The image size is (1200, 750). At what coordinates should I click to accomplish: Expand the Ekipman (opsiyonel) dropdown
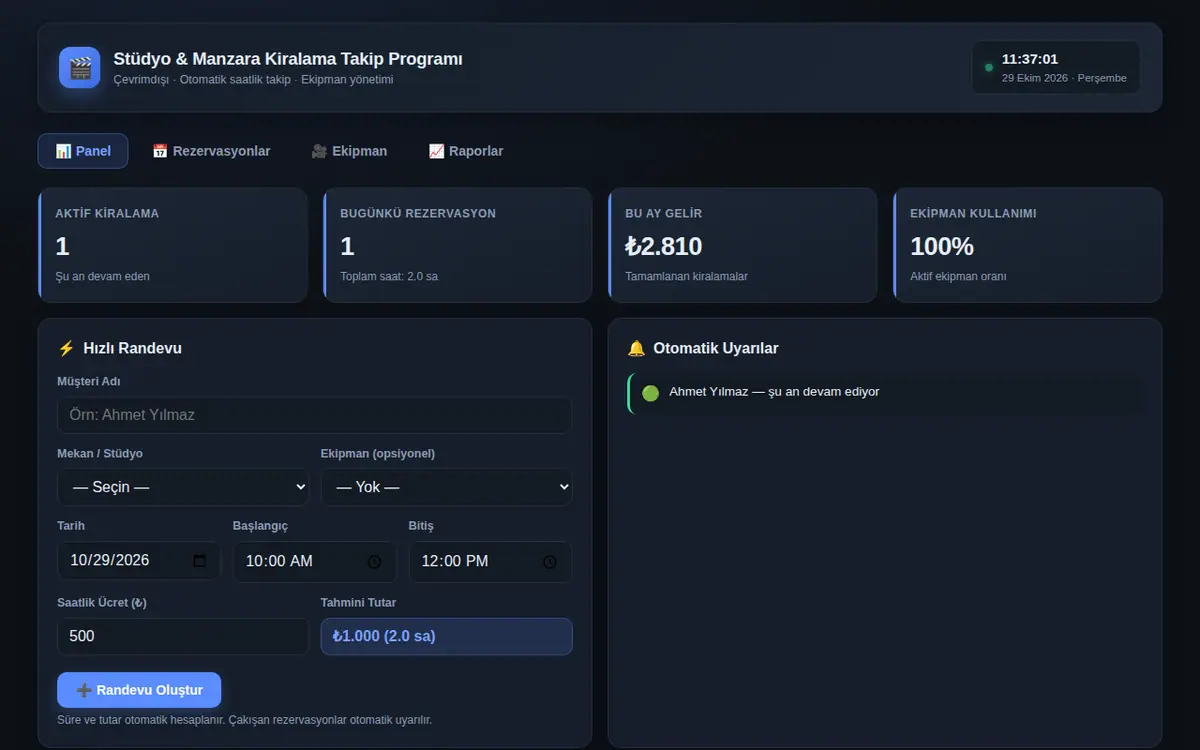[x=446, y=487]
